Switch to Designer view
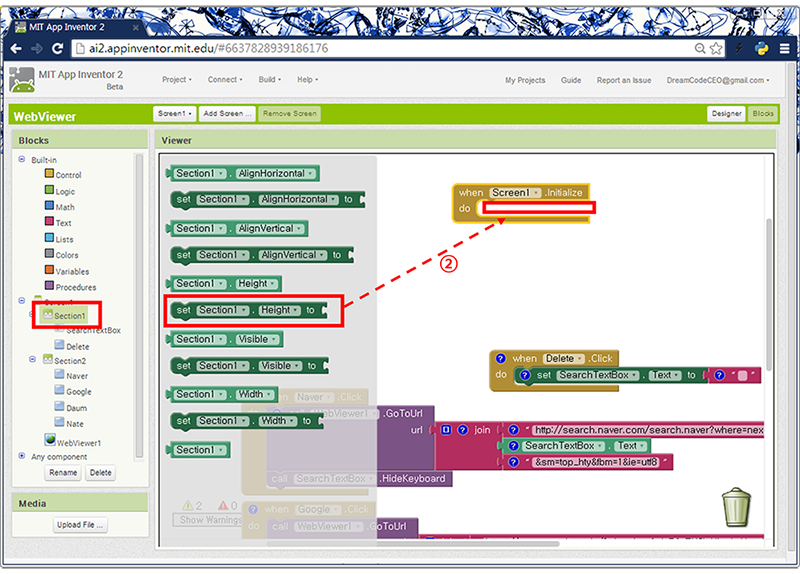The height and width of the screenshot is (574, 800). click(727, 113)
